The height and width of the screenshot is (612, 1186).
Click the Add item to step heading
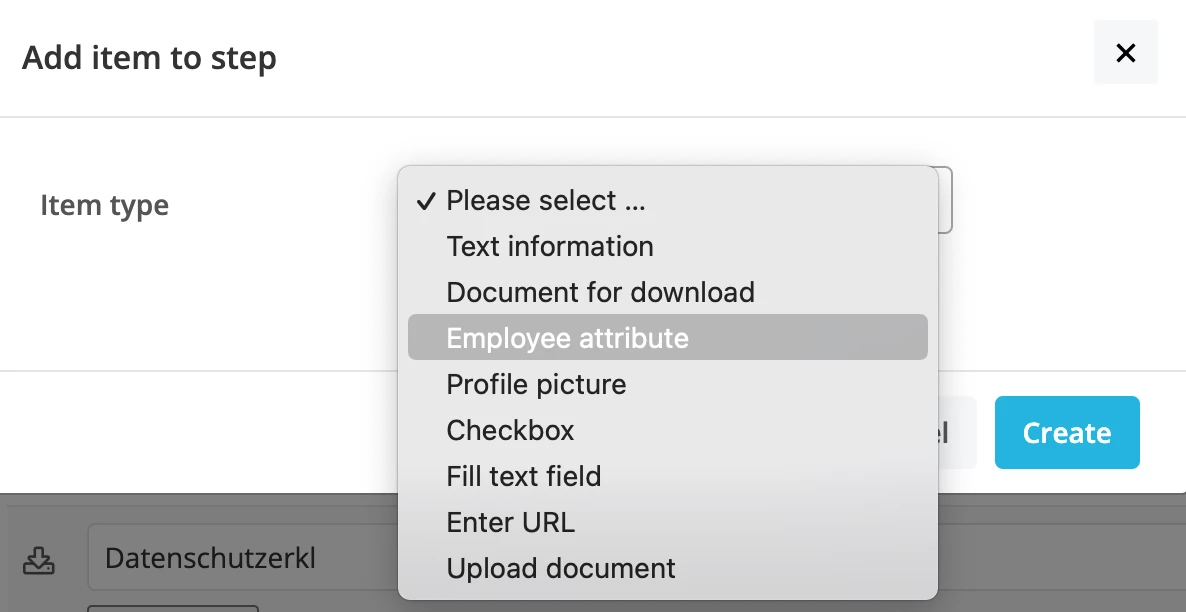point(149,57)
